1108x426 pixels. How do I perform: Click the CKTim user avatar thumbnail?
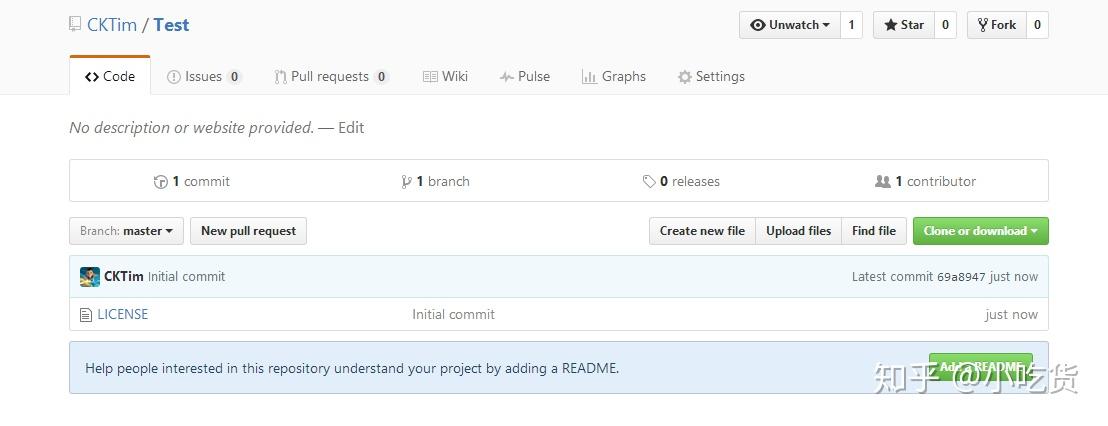point(90,277)
